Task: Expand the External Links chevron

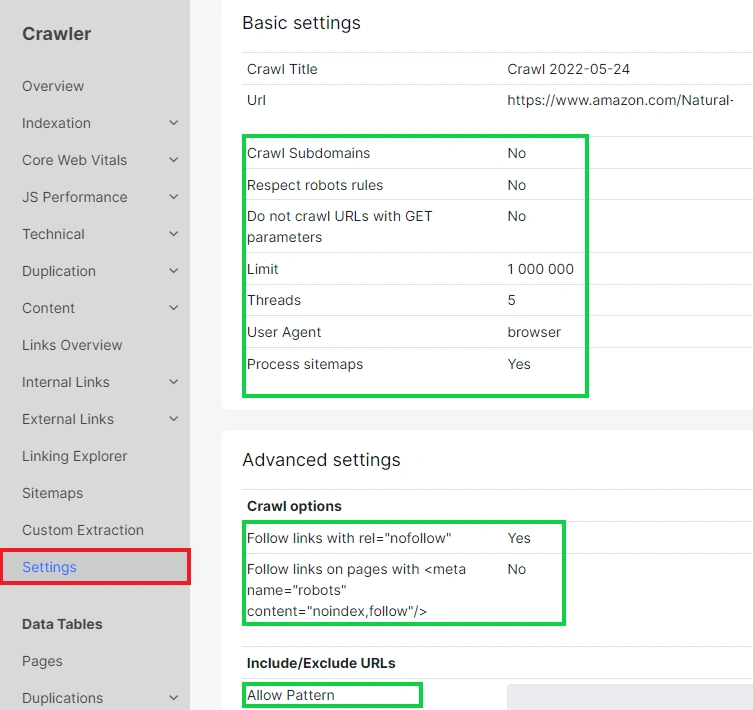Action: click(173, 419)
